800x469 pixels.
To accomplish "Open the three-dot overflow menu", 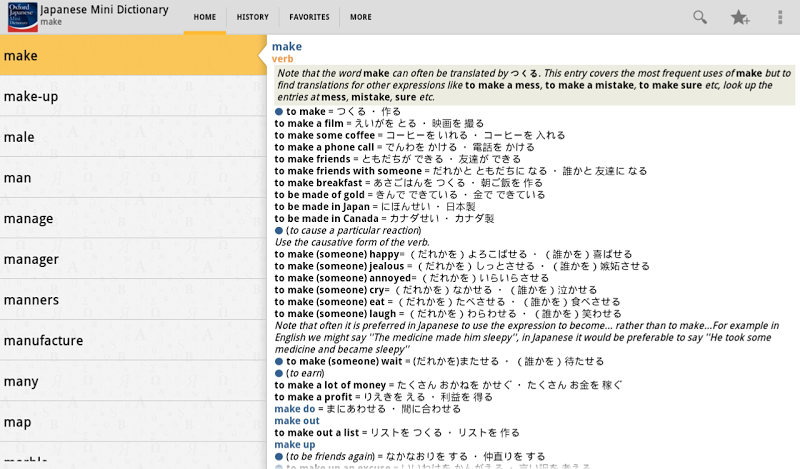I will tap(780, 17).
